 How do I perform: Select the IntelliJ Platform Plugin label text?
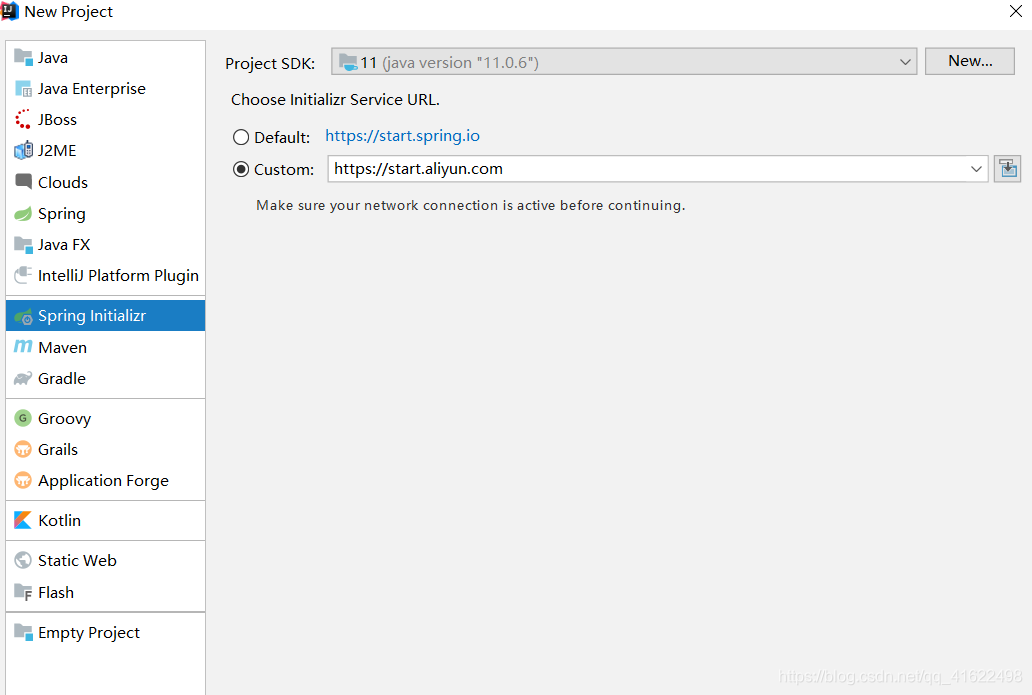pyautogui.click(x=118, y=276)
